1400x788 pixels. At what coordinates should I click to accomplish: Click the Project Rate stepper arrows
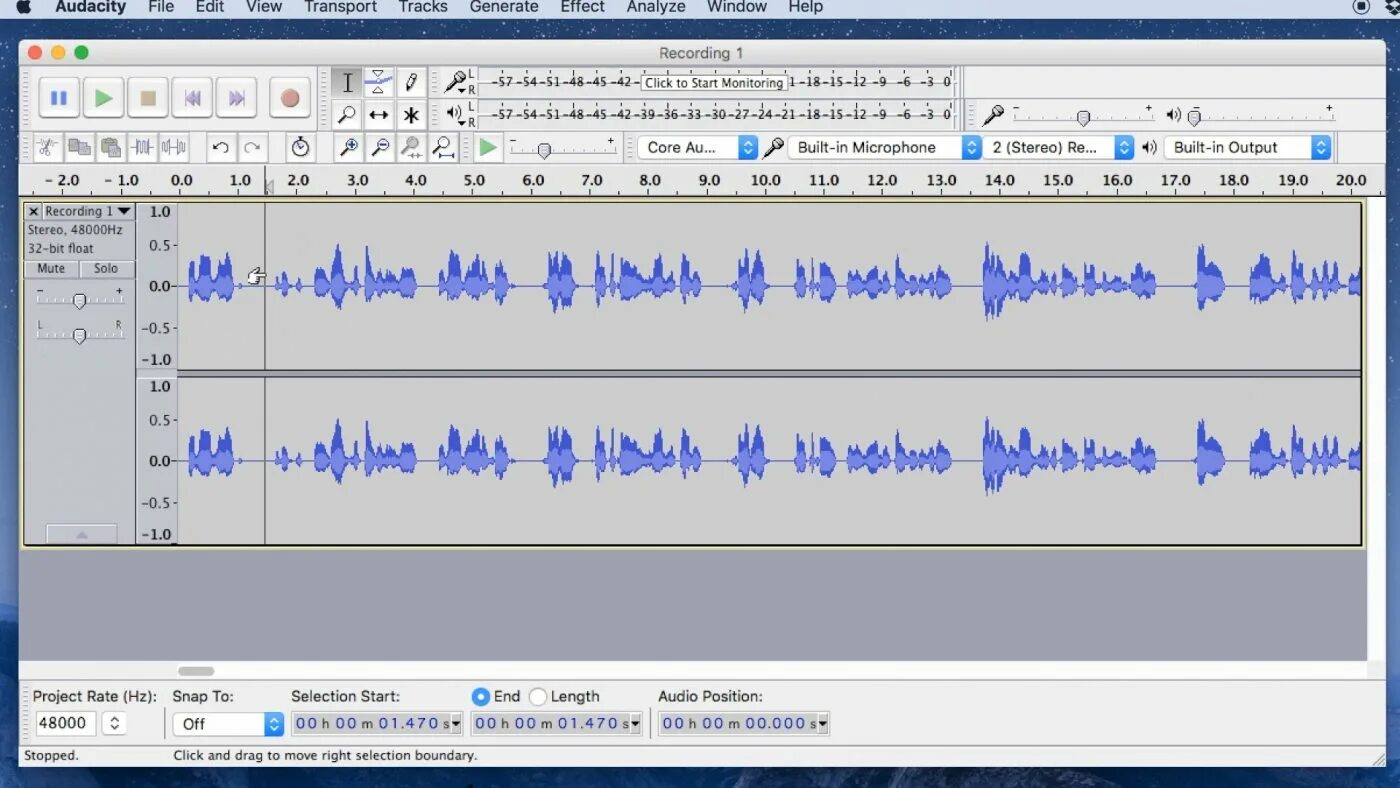coord(114,723)
